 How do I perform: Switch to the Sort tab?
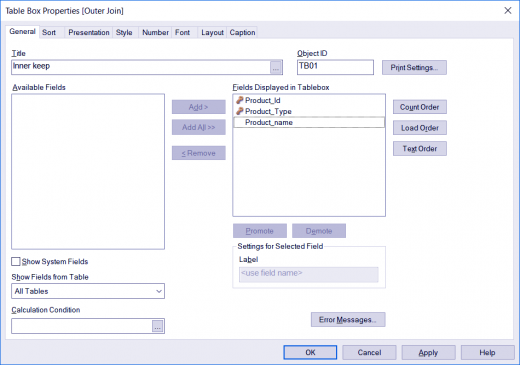(49, 32)
